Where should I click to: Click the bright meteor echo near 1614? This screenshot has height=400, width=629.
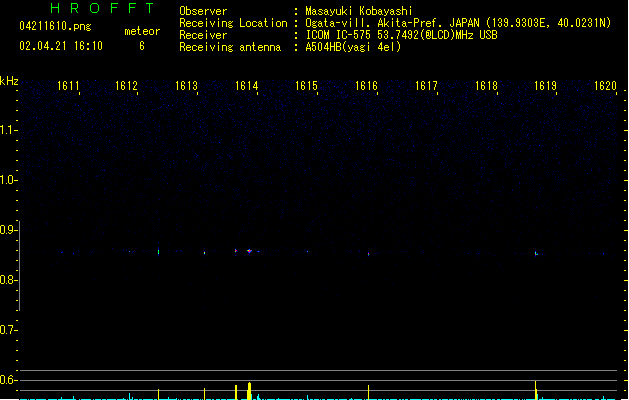249,251
